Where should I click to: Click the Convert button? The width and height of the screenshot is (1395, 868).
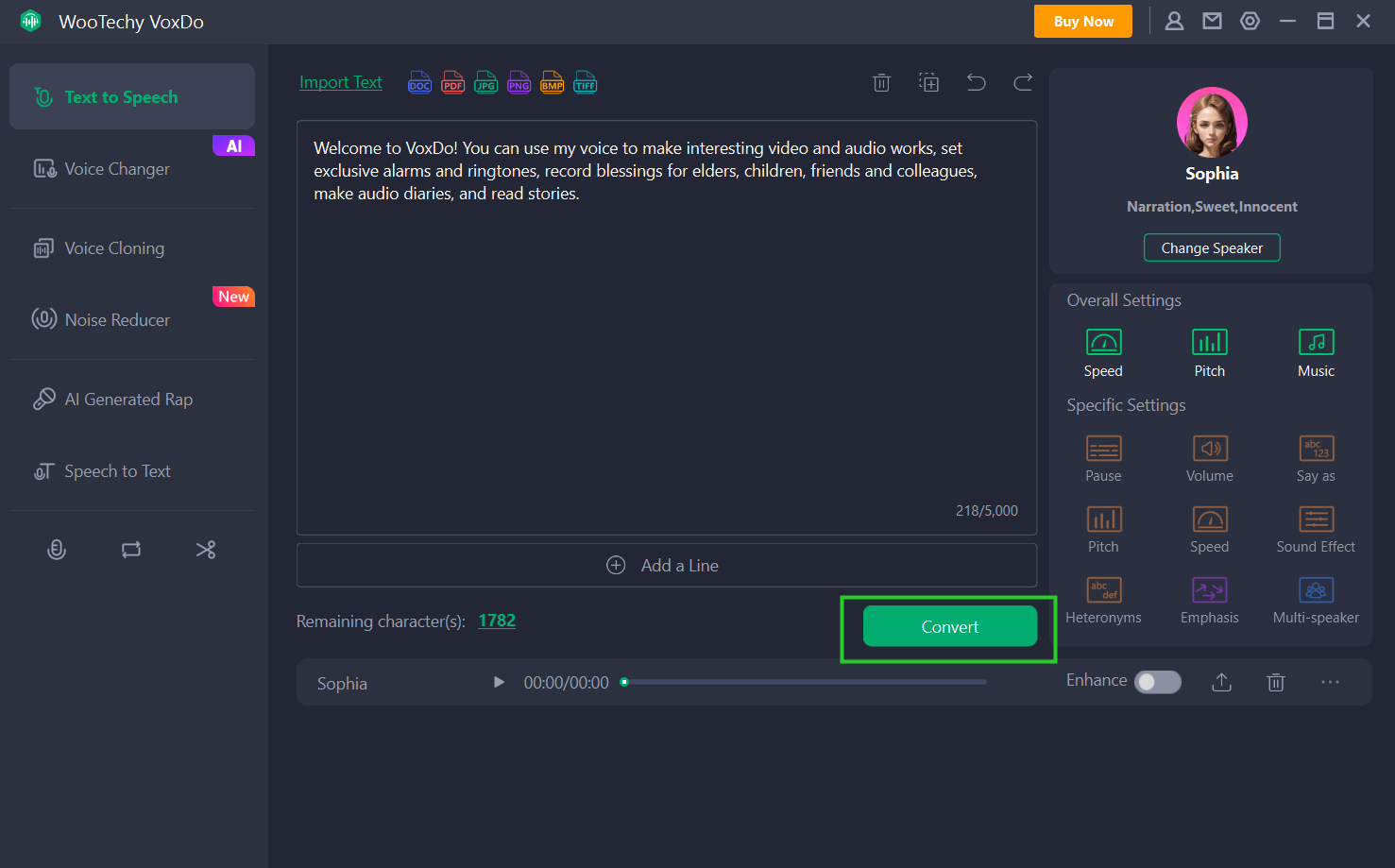pyautogui.click(x=949, y=626)
